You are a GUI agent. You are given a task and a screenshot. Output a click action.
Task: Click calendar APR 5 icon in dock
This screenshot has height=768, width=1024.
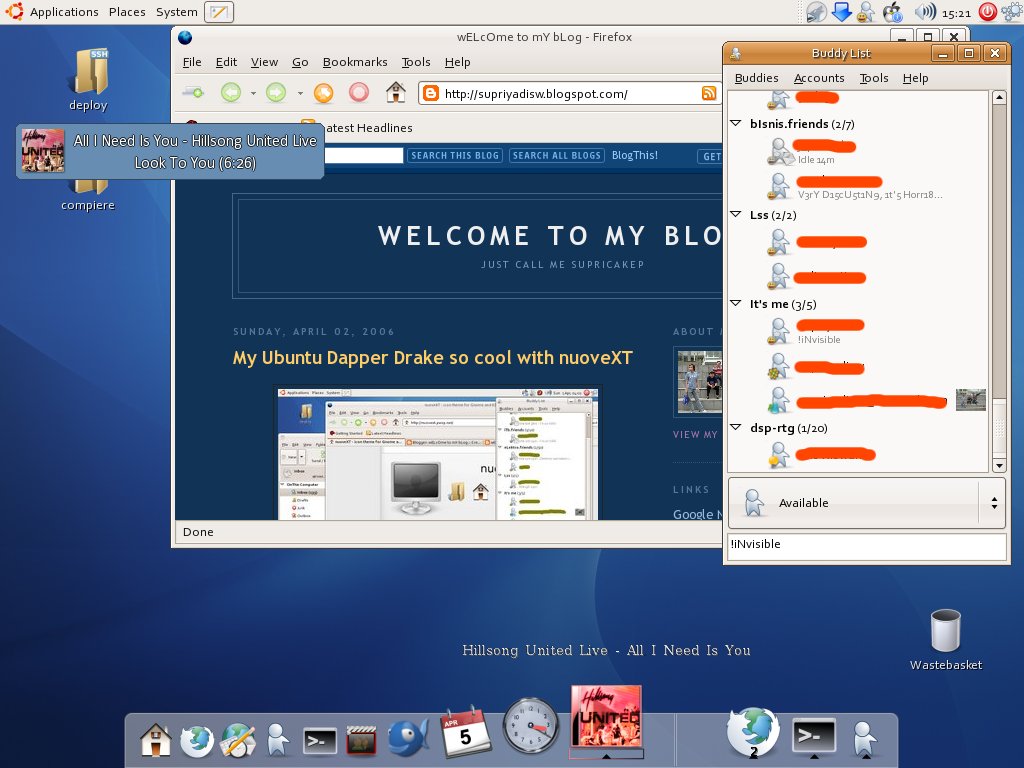pos(465,732)
